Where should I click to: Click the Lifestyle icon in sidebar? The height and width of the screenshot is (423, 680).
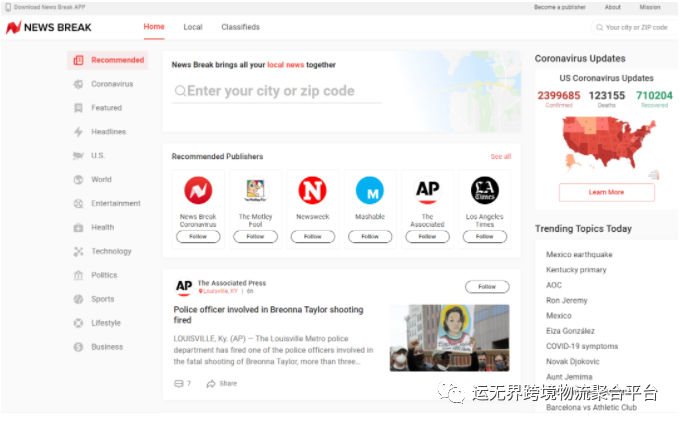(x=78, y=323)
